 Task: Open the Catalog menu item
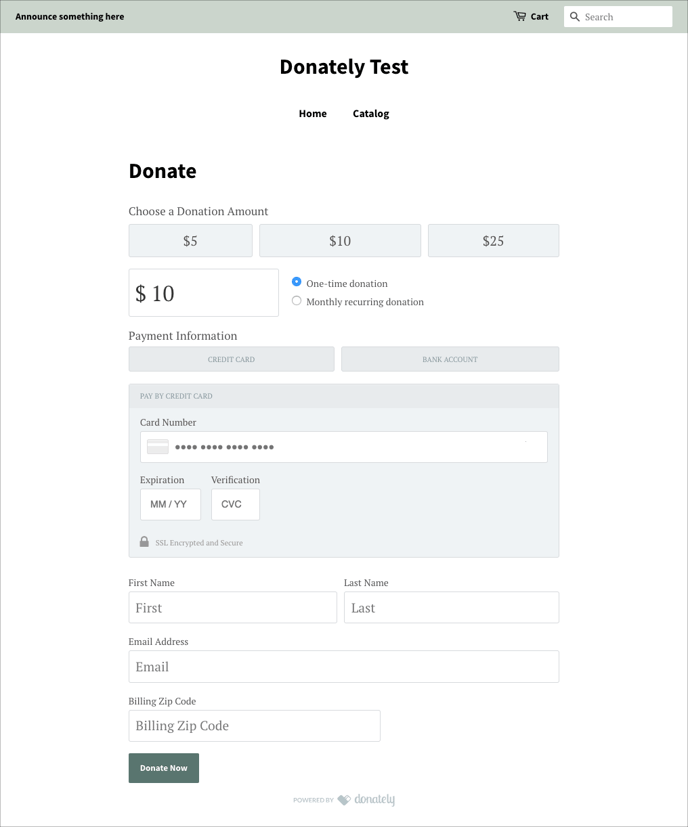click(x=371, y=113)
